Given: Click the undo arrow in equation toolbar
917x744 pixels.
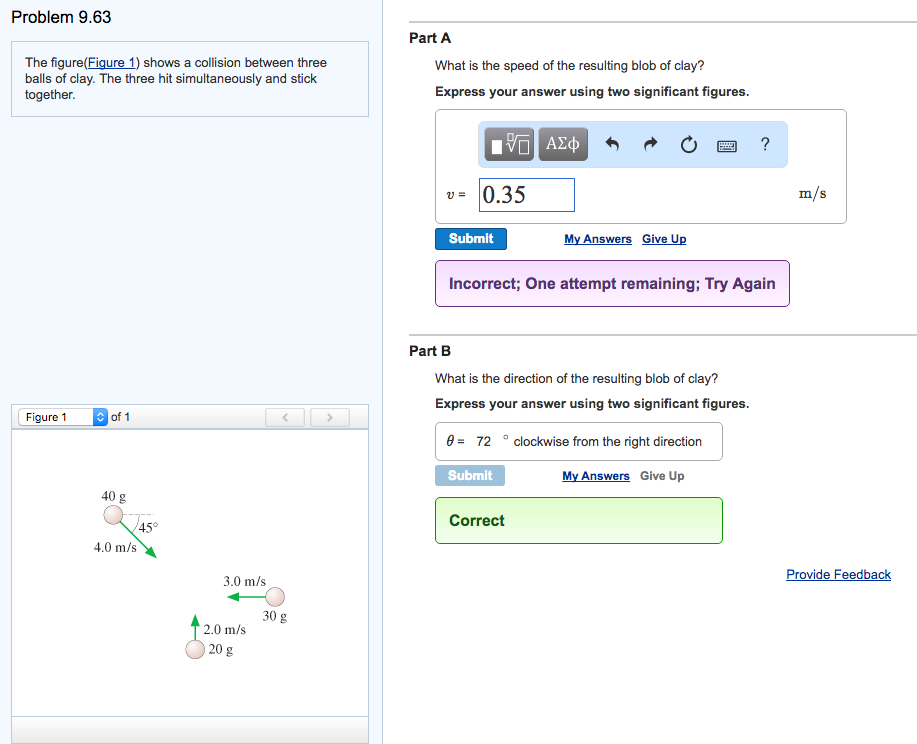Looking at the screenshot, I should click(612, 144).
